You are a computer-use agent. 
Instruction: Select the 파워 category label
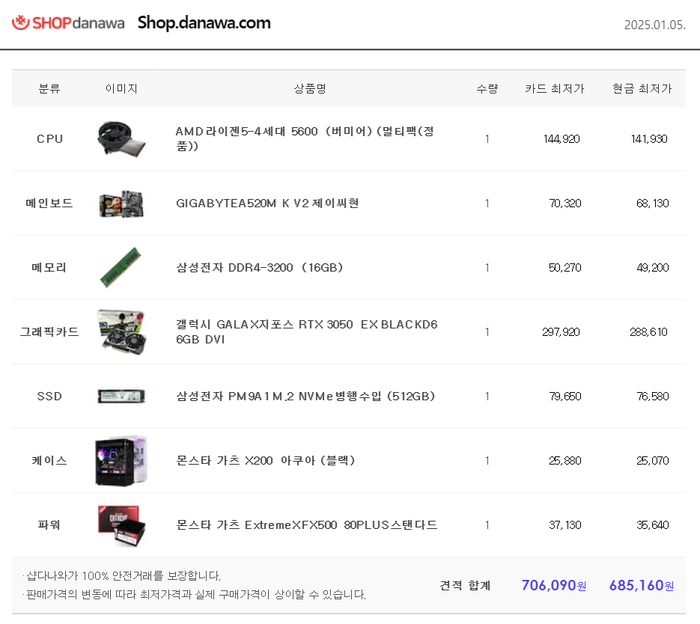pos(49,524)
